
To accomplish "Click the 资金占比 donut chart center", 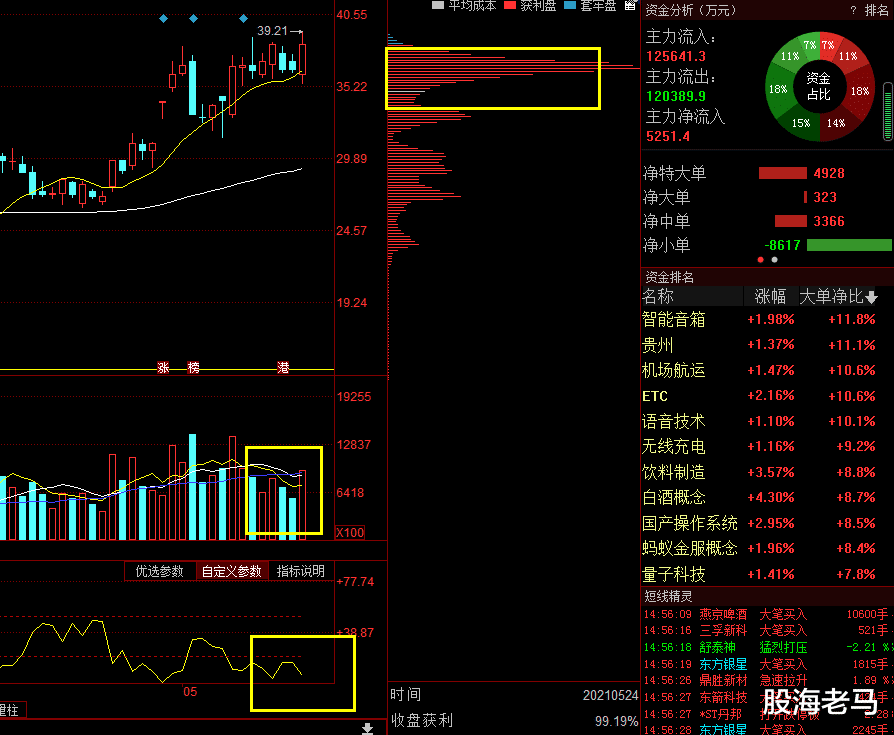I will click(819, 87).
